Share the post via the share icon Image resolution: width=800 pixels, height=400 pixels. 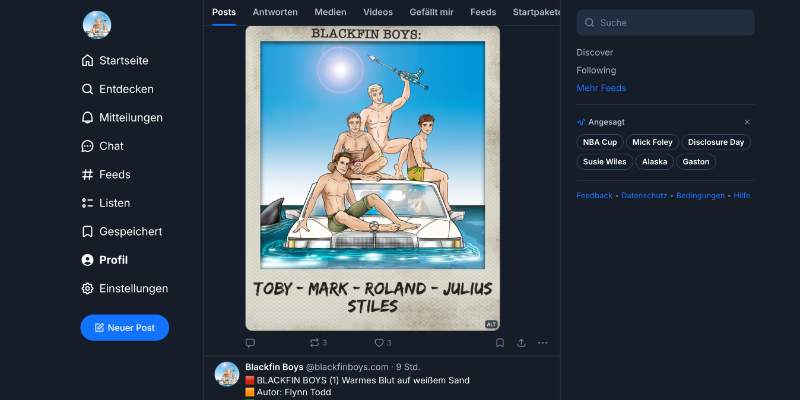pyautogui.click(x=521, y=343)
